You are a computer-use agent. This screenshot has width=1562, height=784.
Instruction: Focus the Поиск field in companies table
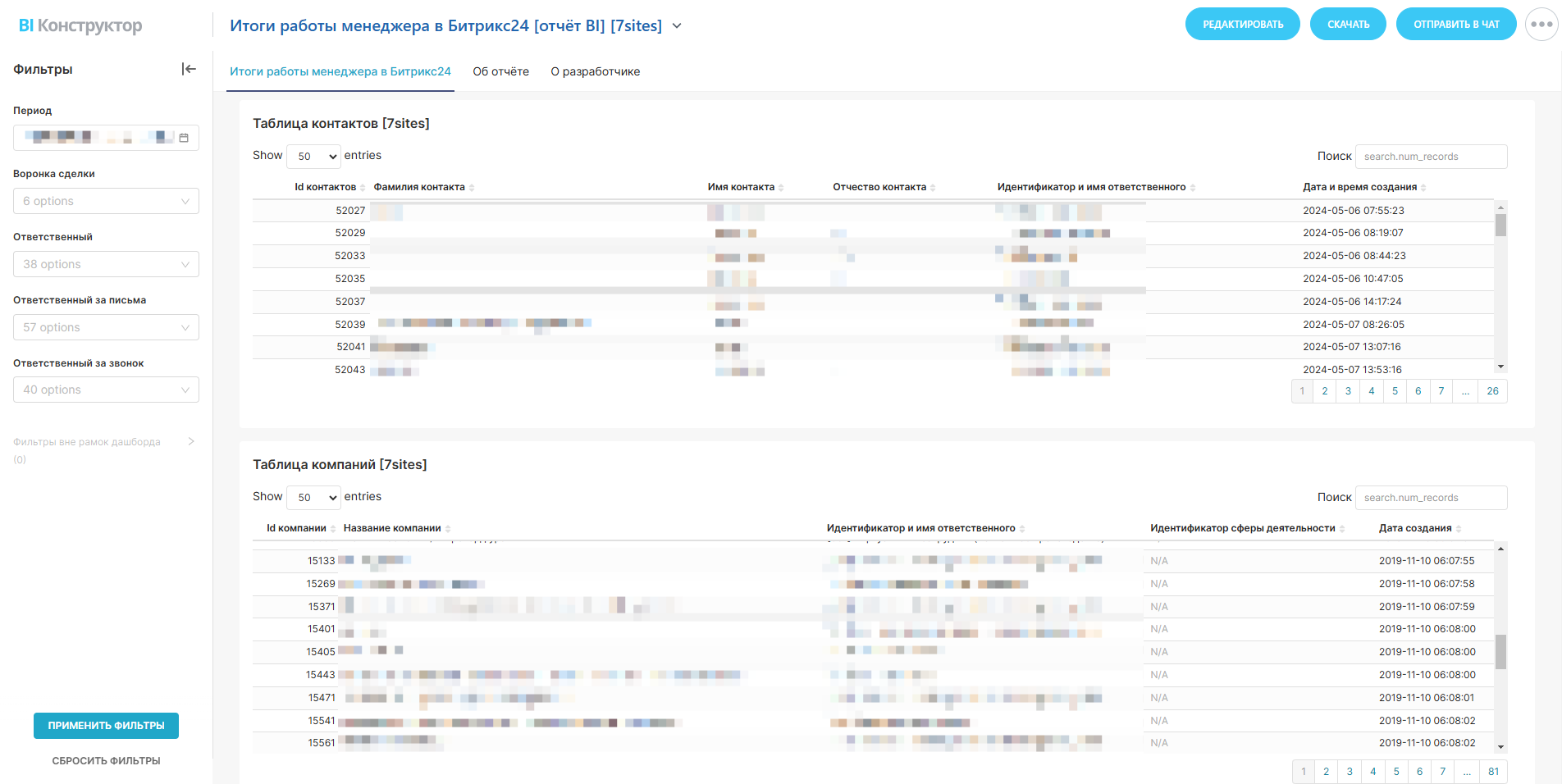1432,498
